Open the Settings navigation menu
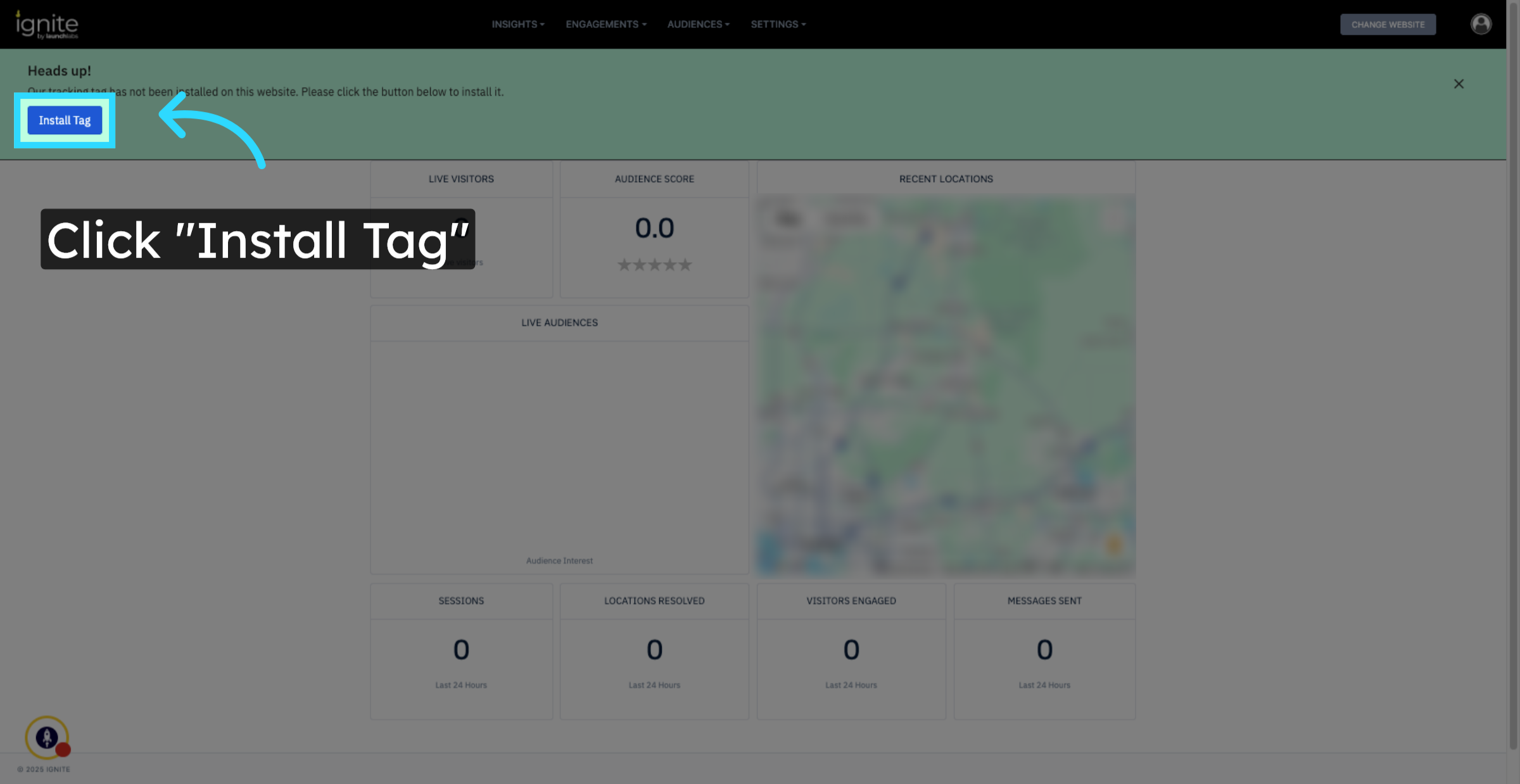Screen dimensions: 1520x784 click(x=778, y=24)
